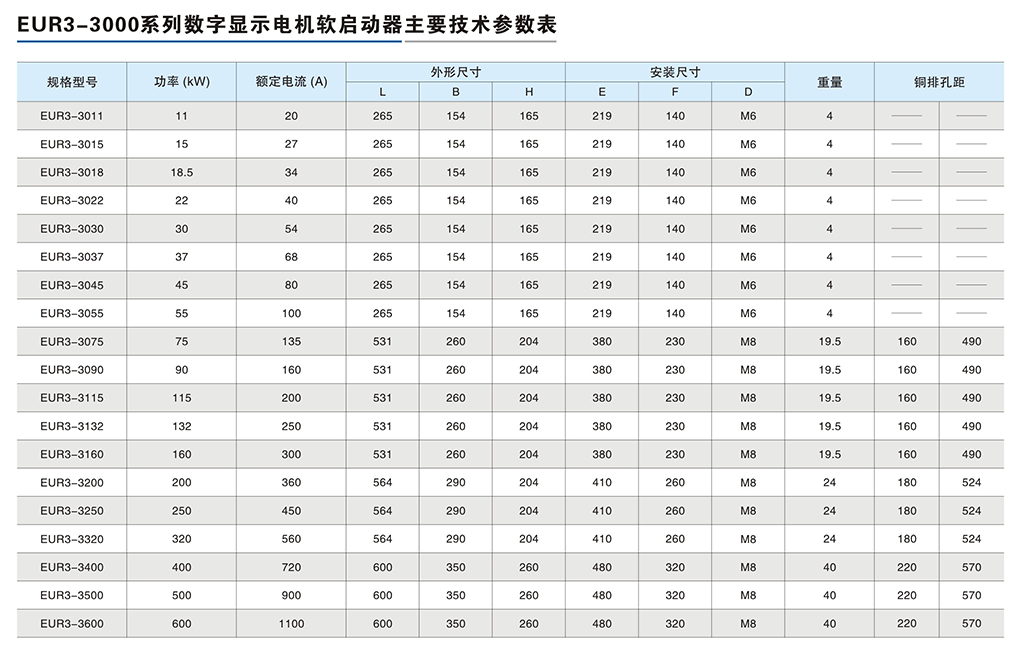Select the H sub-column header
1025x648 pixels.
pyautogui.click(x=529, y=91)
